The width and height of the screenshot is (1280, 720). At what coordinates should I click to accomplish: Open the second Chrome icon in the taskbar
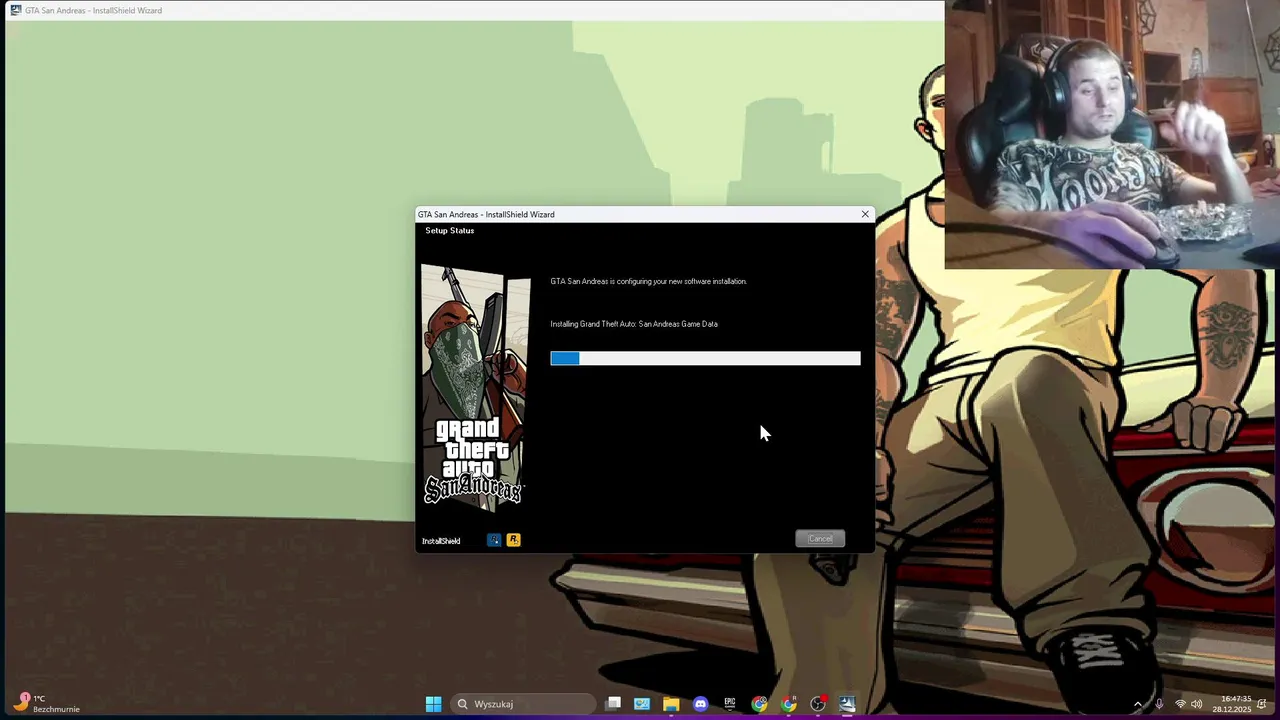(789, 704)
